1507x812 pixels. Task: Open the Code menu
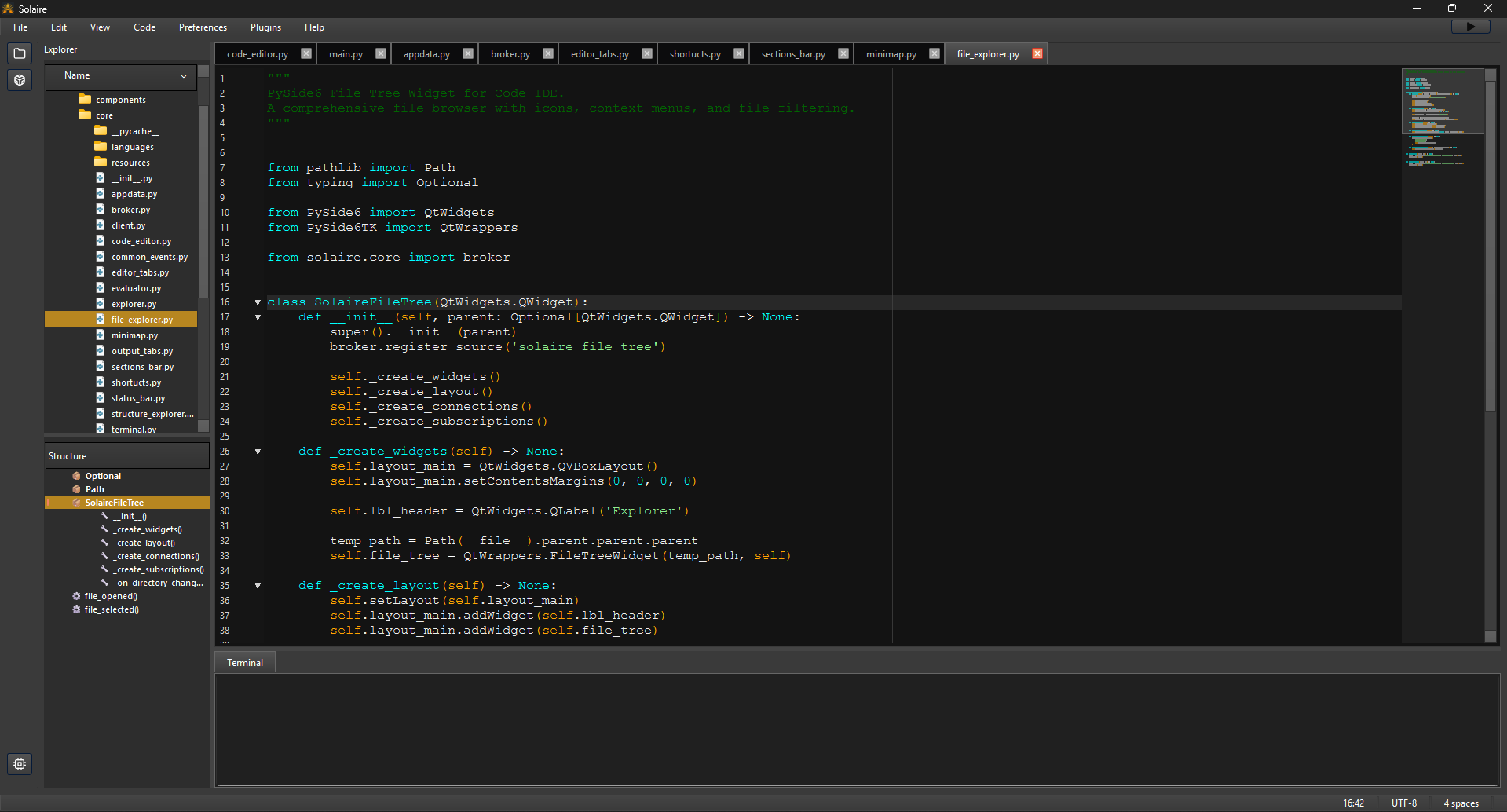144,27
